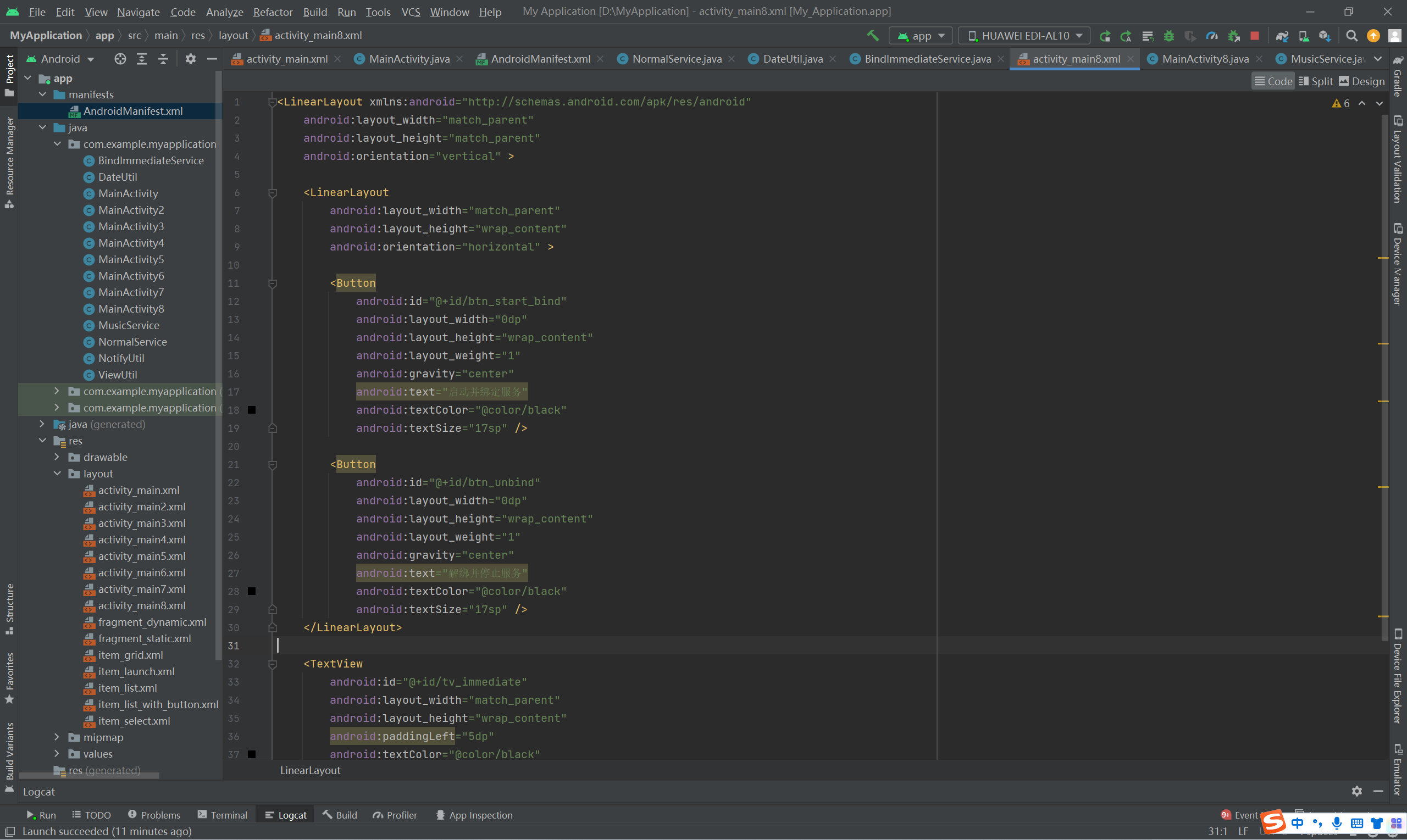This screenshot has height=840, width=1407.
Task: Click Select Opened File target icon
Action: [x=120, y=59]
